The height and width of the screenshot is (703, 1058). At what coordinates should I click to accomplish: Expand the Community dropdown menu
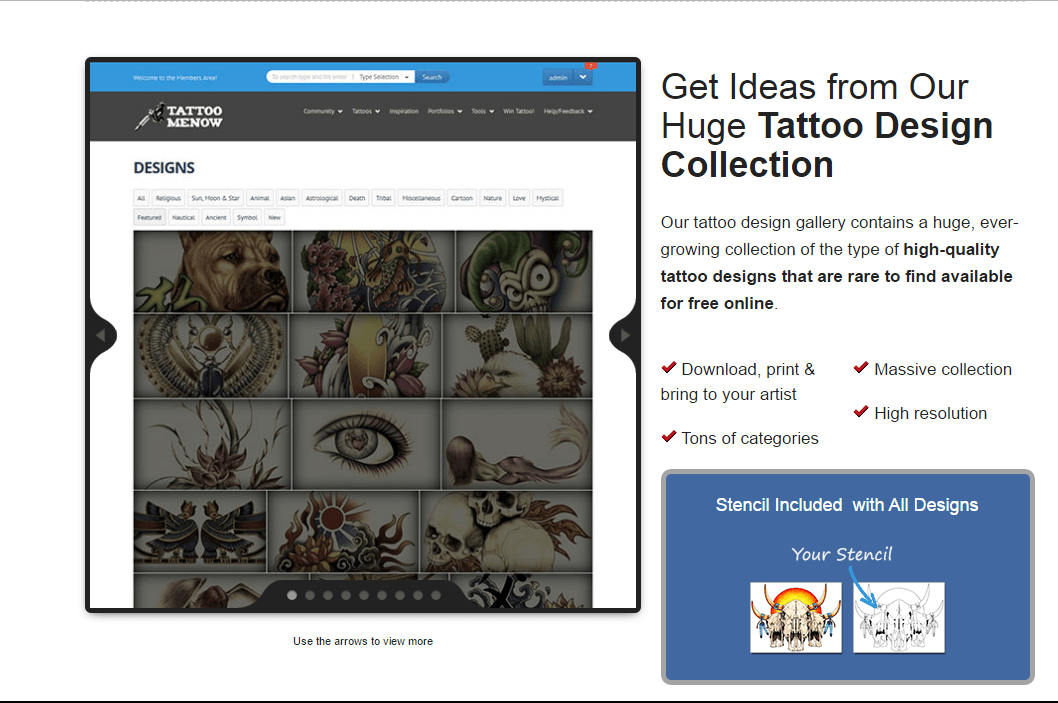click(323, 112)
